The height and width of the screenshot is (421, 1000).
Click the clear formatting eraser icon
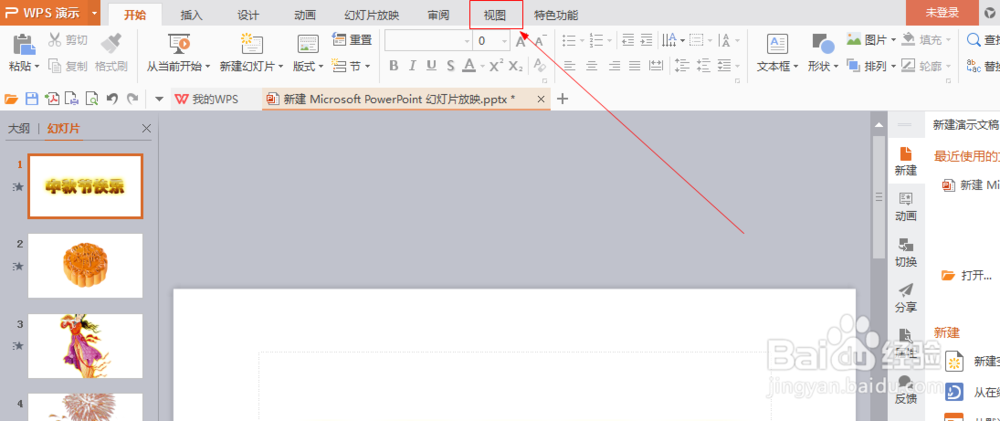[540, 65]
